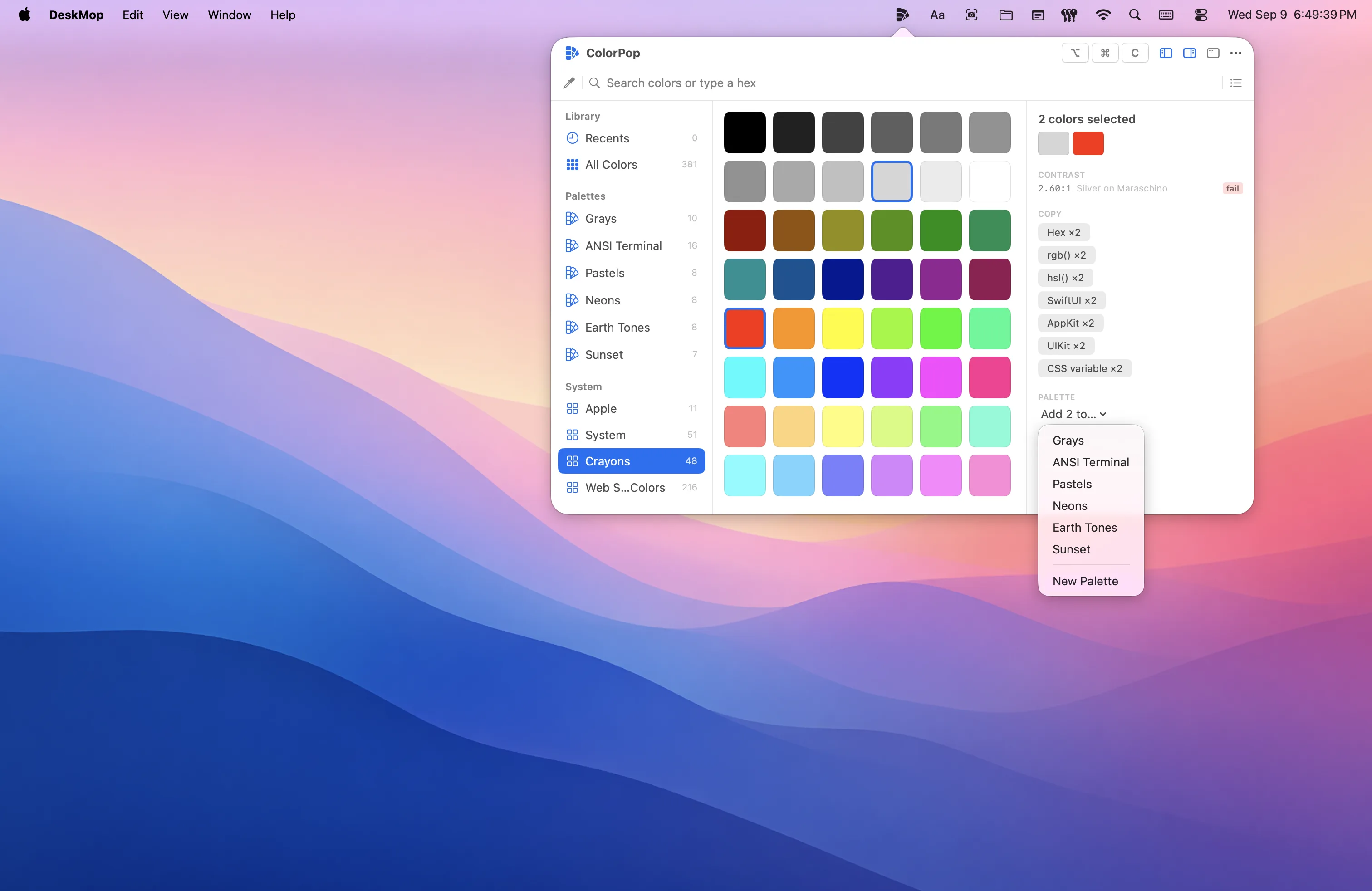Open the View menu in menu bar
This screenshot has width=1372, height=891.
pyautogui.click(x=175, y=15)
